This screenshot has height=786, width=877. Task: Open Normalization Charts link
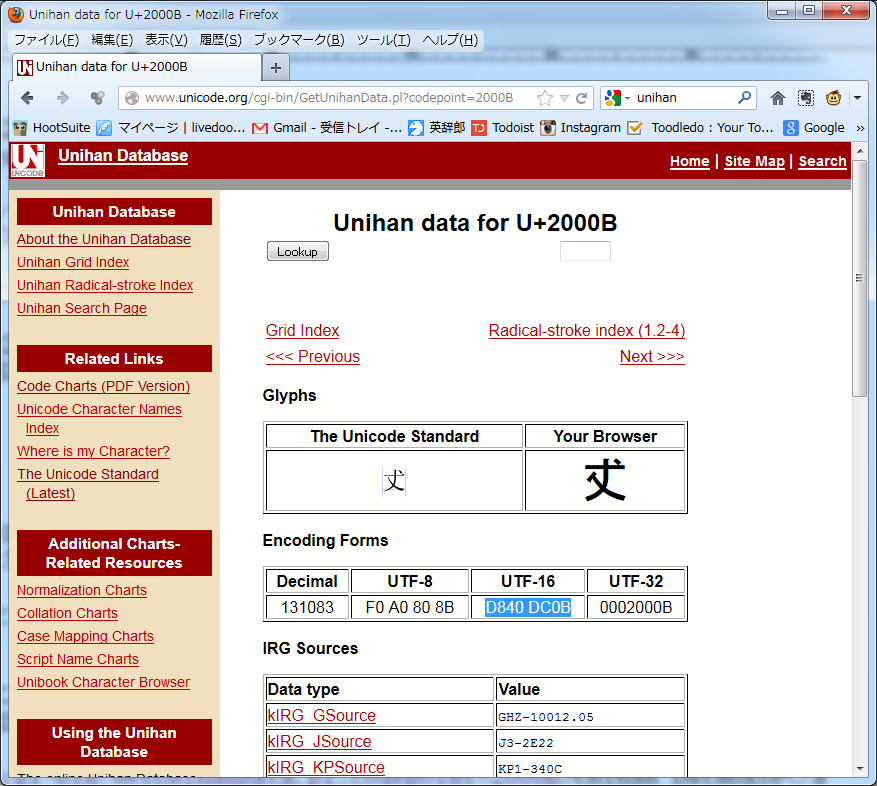pos(82,591)
